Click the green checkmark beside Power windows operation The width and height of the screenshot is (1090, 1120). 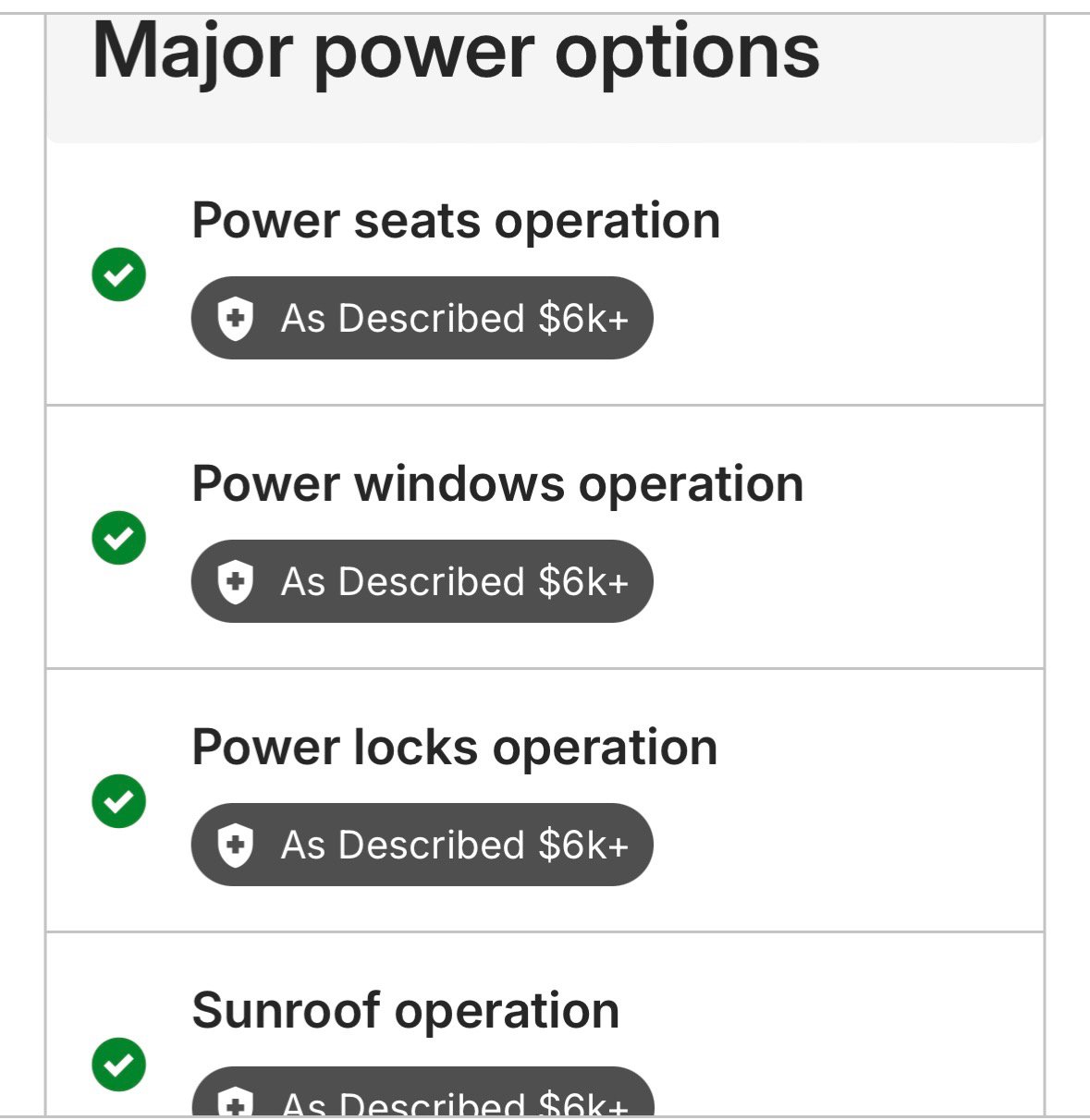pos(119,538)
